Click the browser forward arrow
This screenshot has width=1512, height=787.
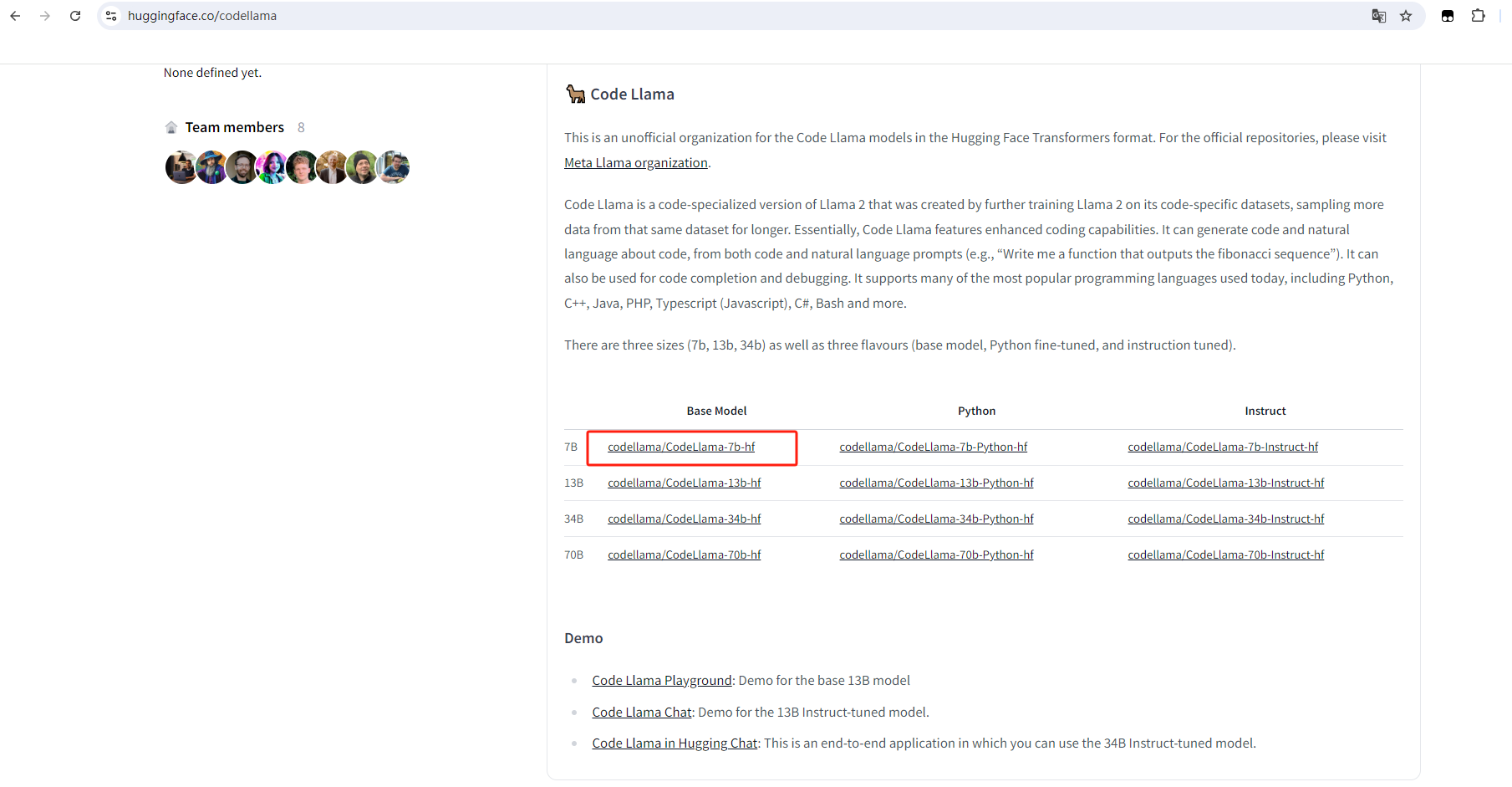coord(45,16)
